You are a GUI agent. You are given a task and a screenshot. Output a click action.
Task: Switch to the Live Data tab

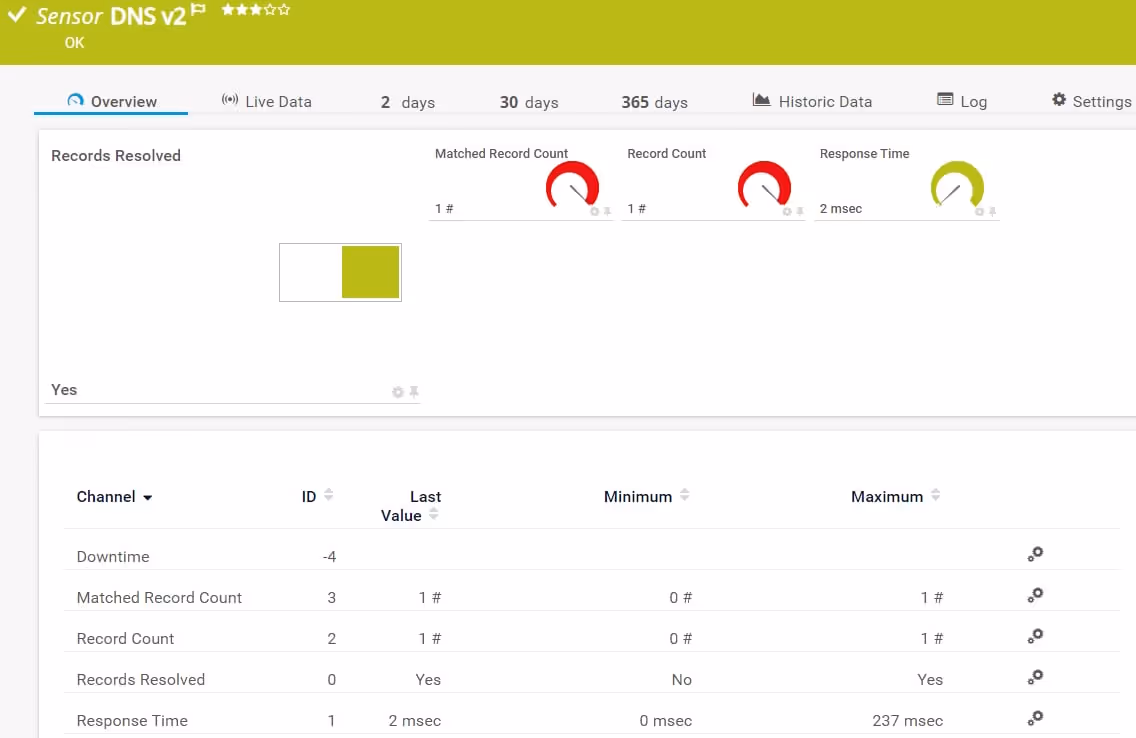tap(266, 102)
